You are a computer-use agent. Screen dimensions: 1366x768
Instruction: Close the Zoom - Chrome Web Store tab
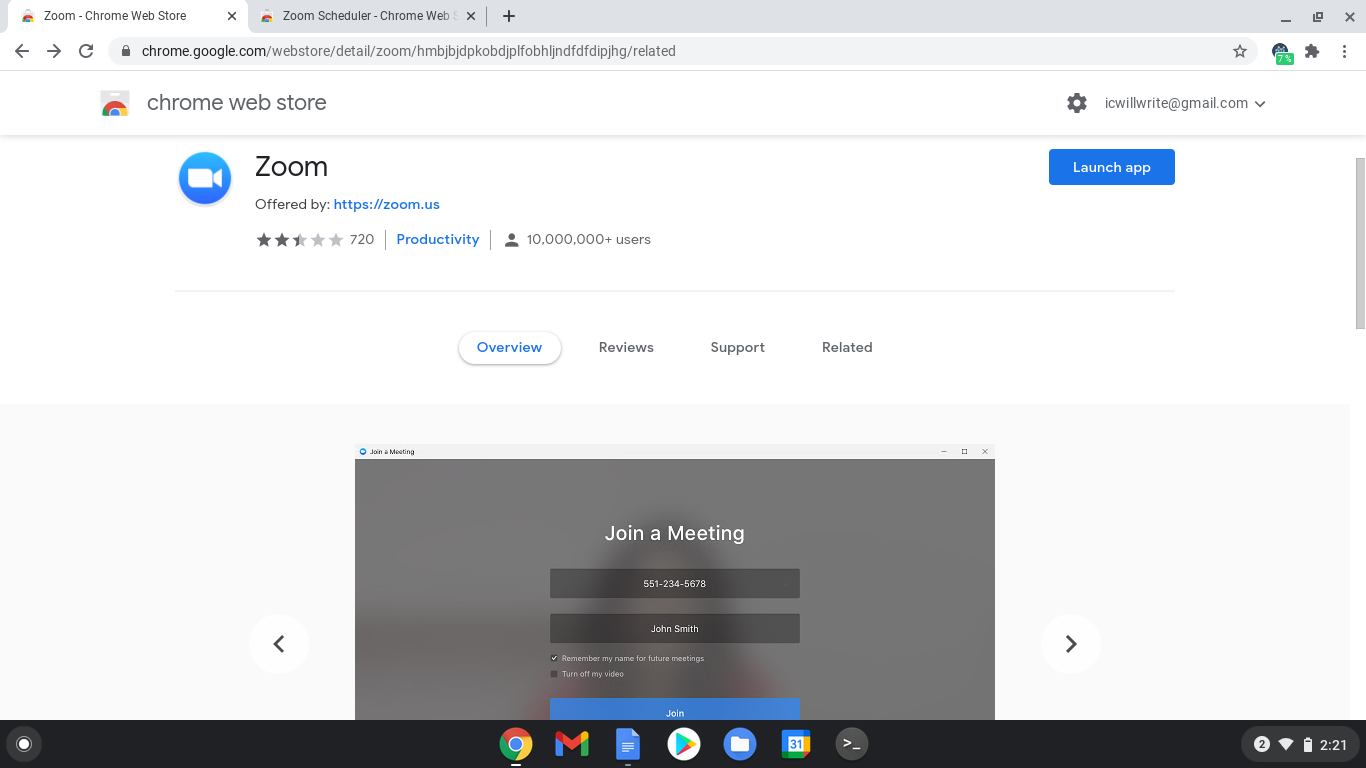point(232,16)
